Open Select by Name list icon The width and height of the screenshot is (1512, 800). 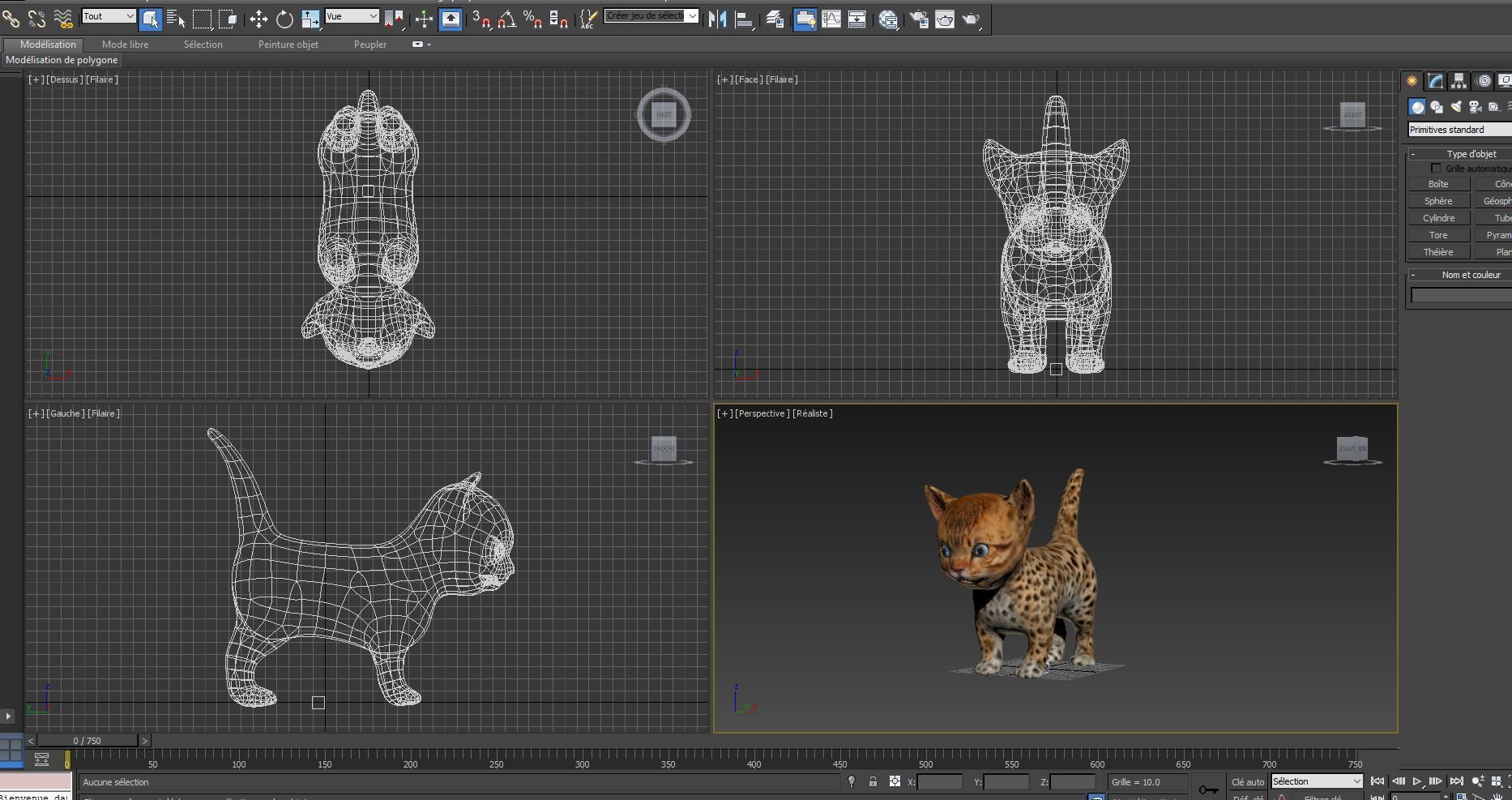(x=176, y=19)
